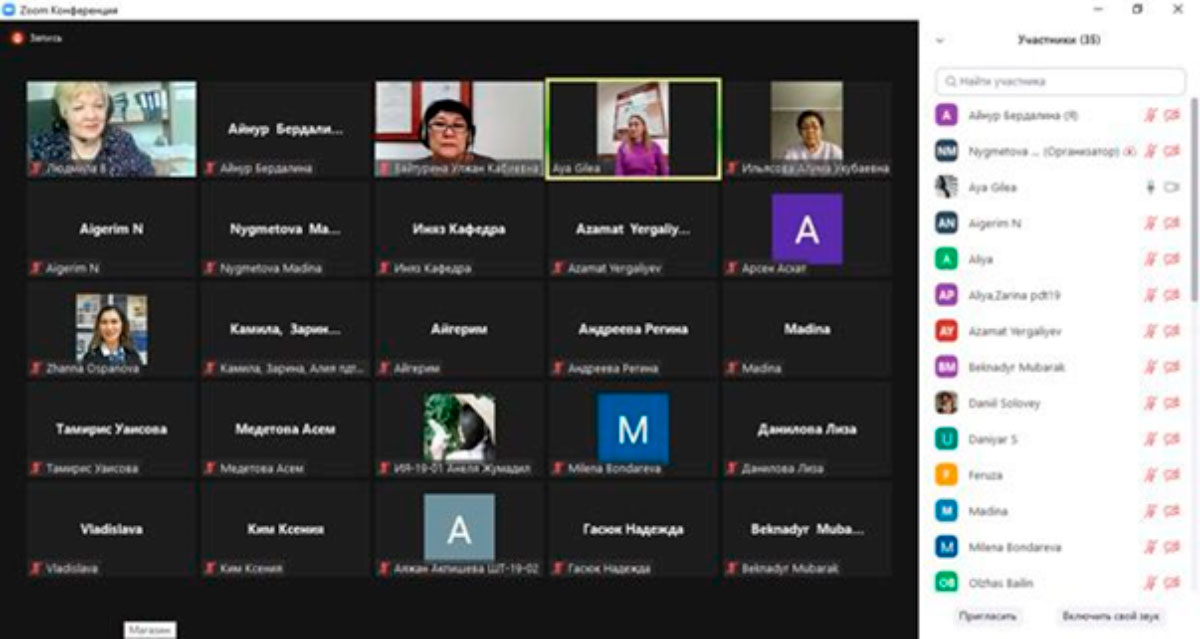Click the Zoom logo in the title bar
The image size is (1200, 639).
click(10, 10)
